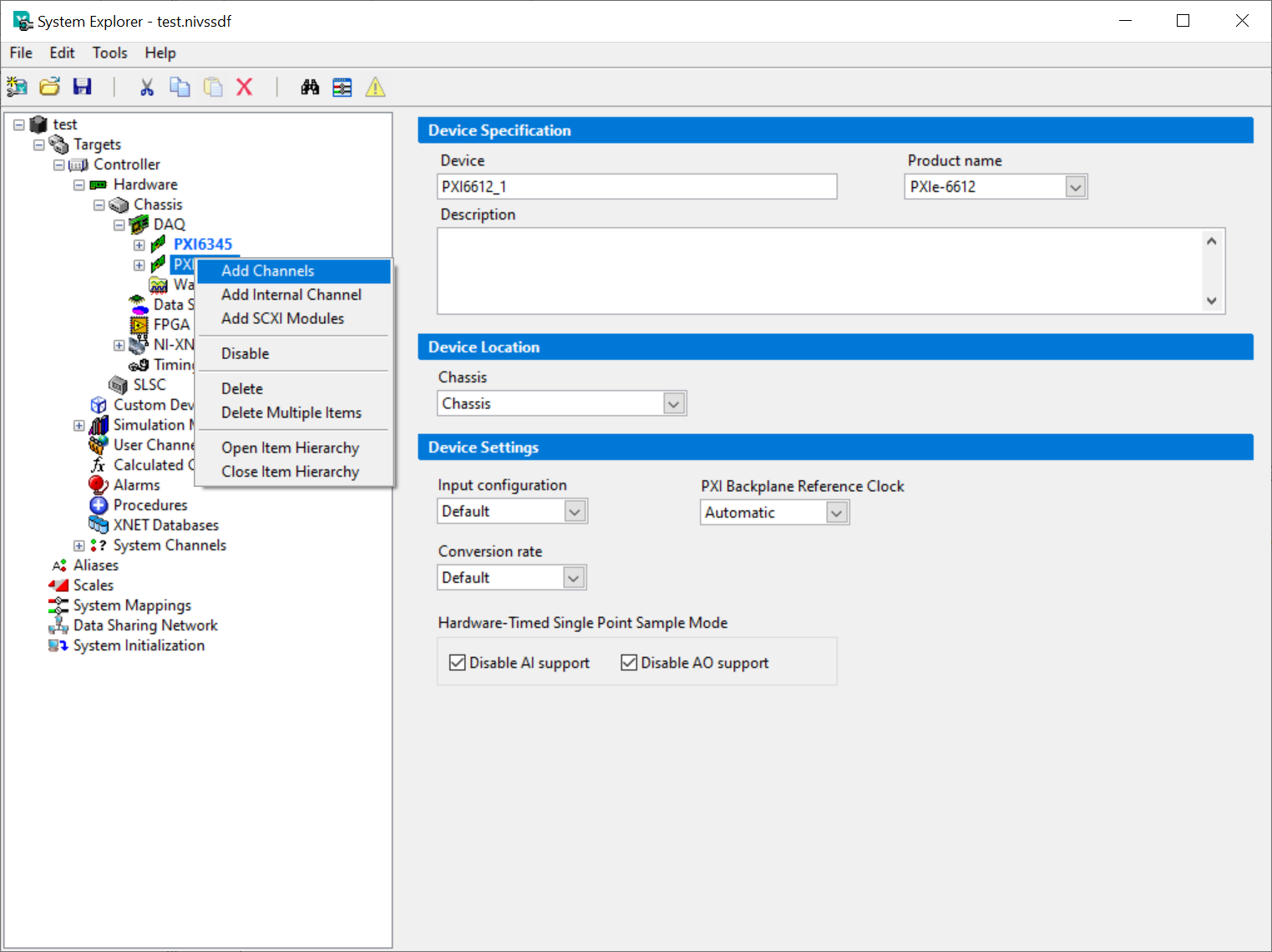Click the Paste clipboard icon

pos(213,87)
